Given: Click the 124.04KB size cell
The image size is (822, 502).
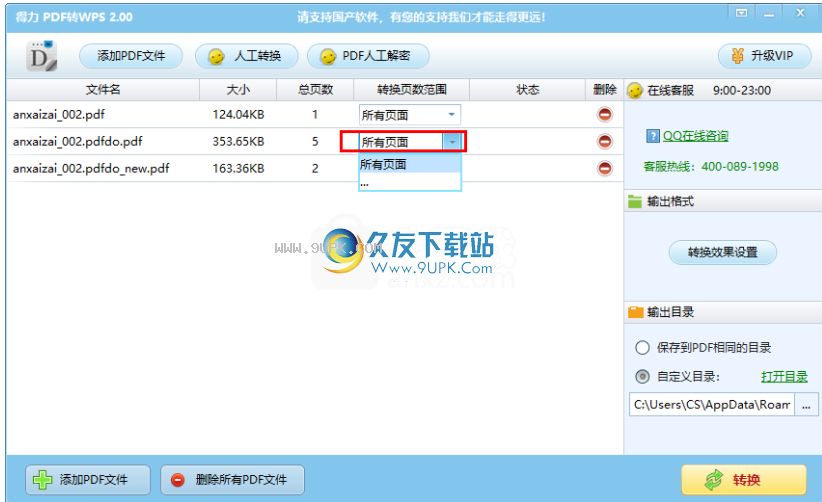Looking at the screenshot, I should click(x=238, y=114).
